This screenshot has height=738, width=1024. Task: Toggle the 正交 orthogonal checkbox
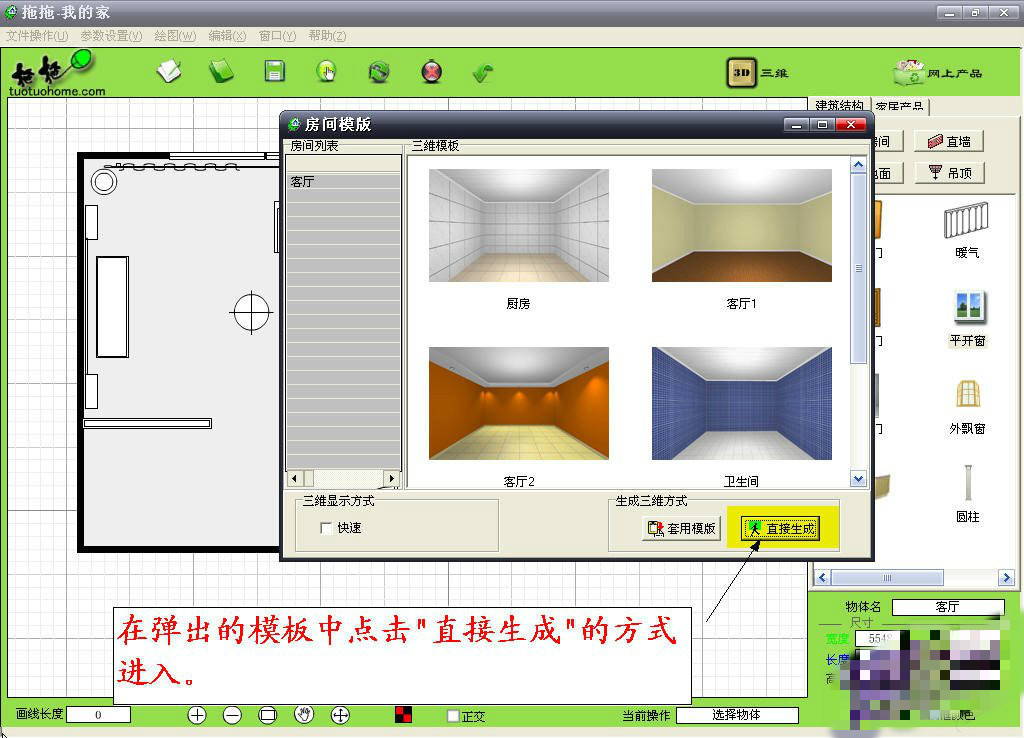[x=453, y=716]
